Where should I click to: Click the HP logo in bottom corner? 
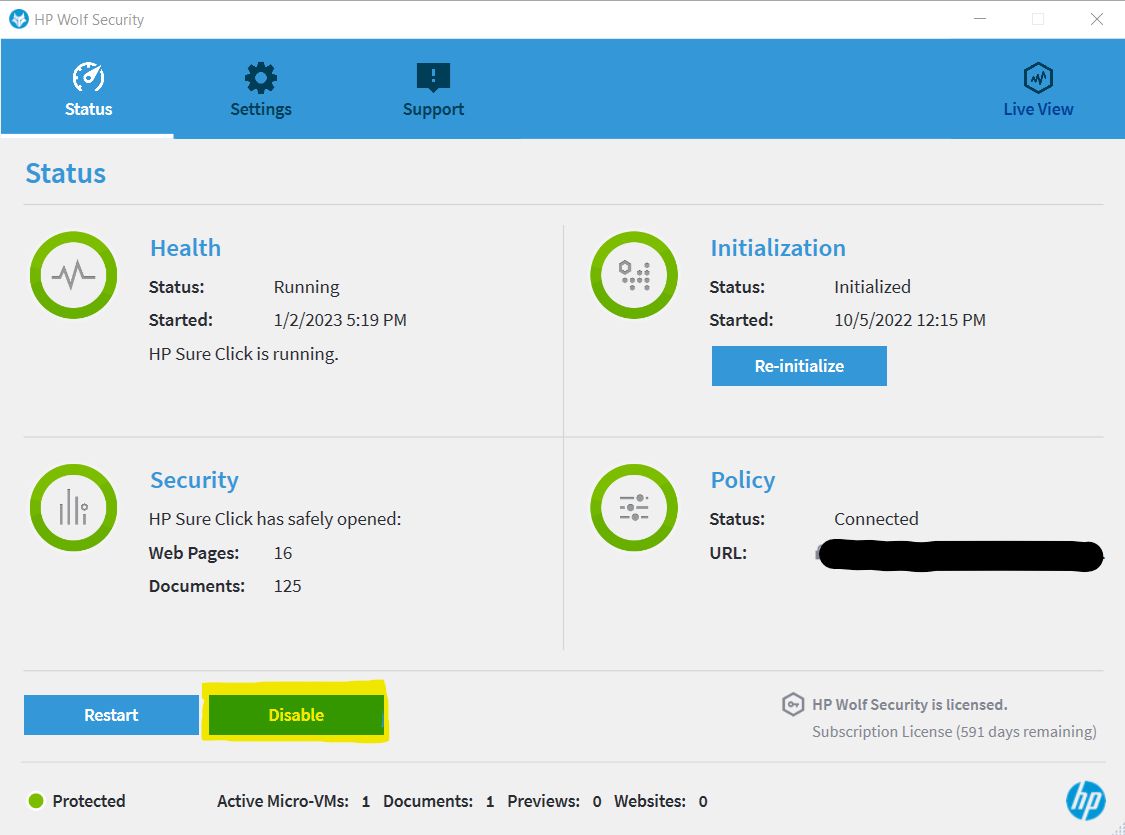[x=1085, y=800]
